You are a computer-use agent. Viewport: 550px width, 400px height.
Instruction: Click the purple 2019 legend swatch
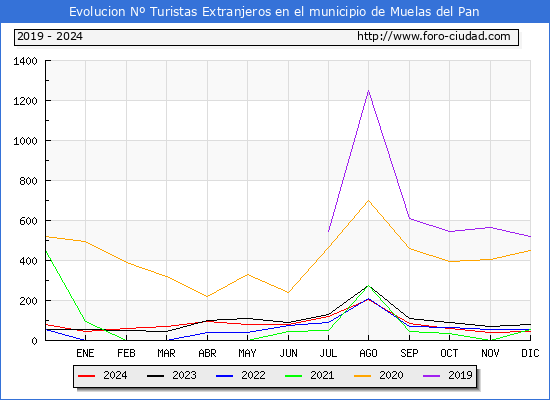click(431, 376)
